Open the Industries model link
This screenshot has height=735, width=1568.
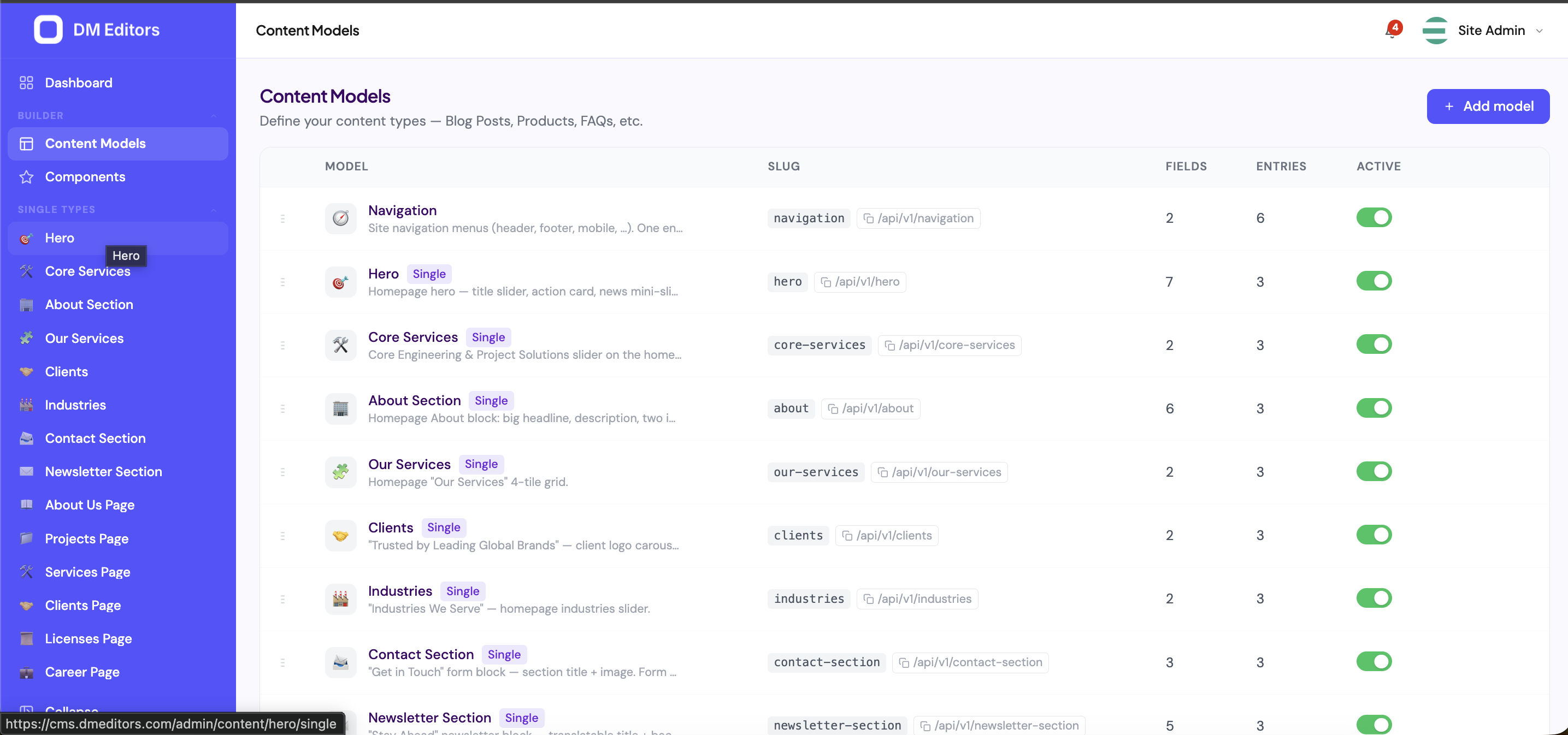pos(400,591)
